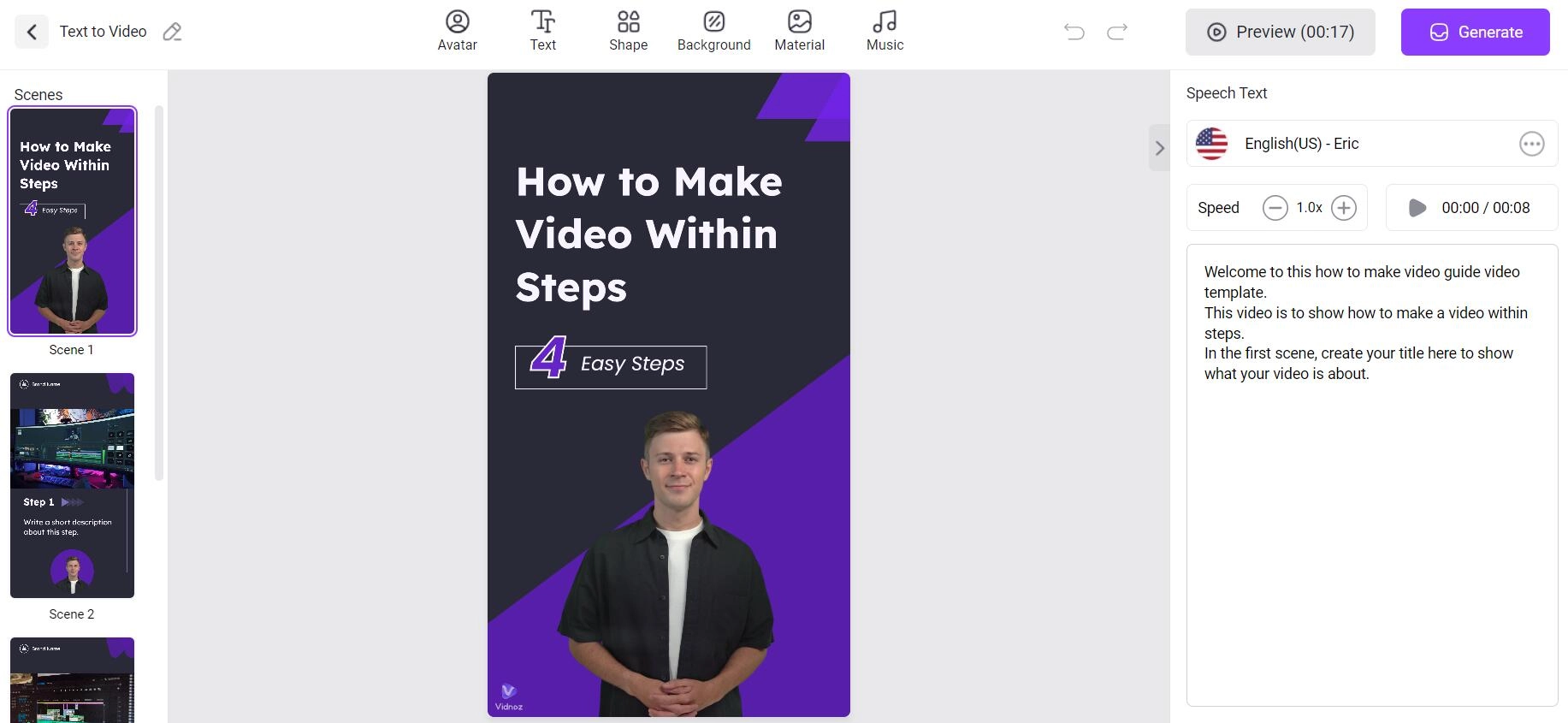Select the Text tool
The image size is (1568, 723).
pyautogui.click(x=542, y=32)
